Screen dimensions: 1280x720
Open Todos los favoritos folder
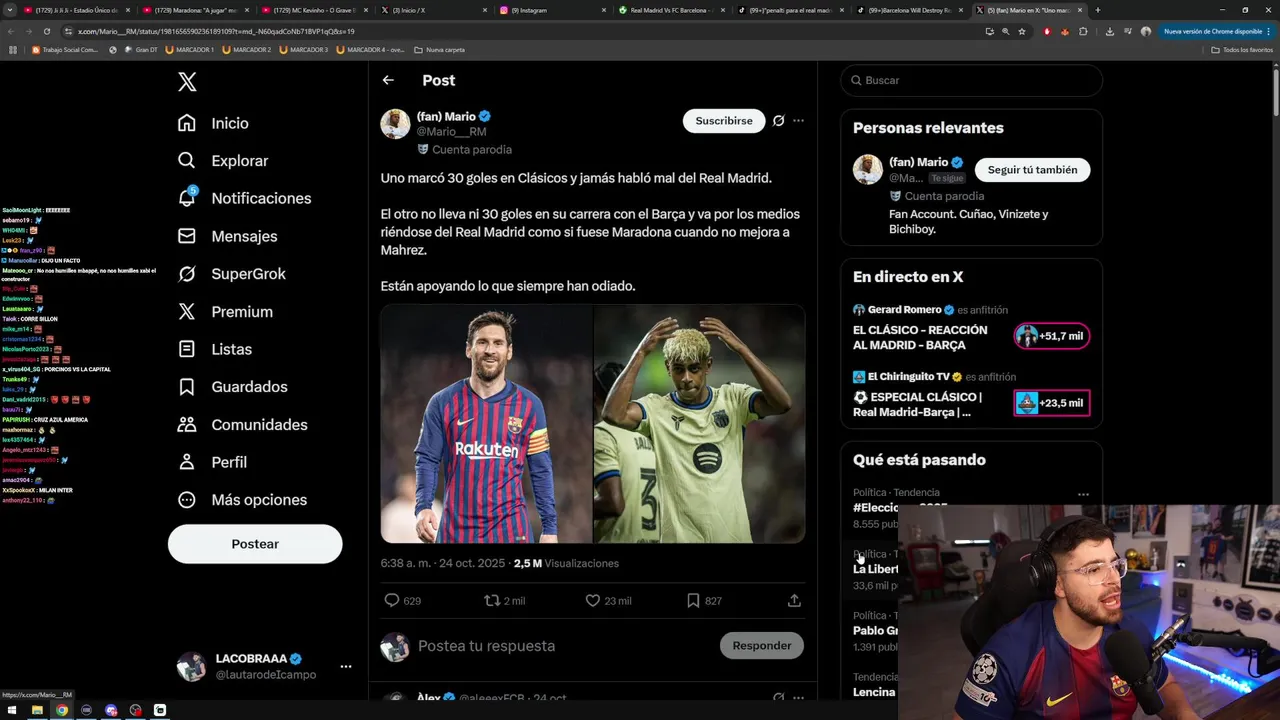[x=1242, y=49]
